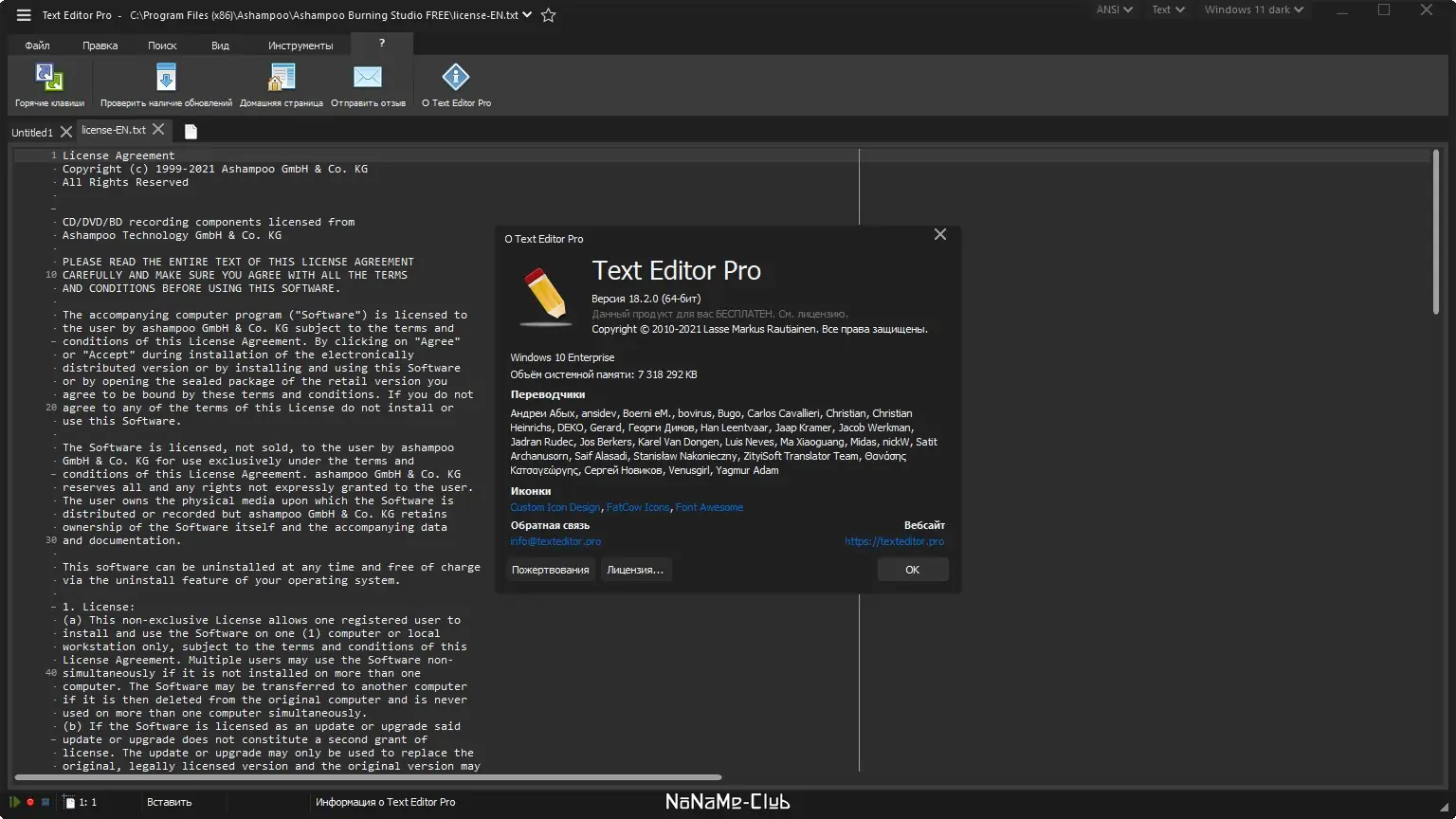Click the pencil logo in the About dialog

546,297
